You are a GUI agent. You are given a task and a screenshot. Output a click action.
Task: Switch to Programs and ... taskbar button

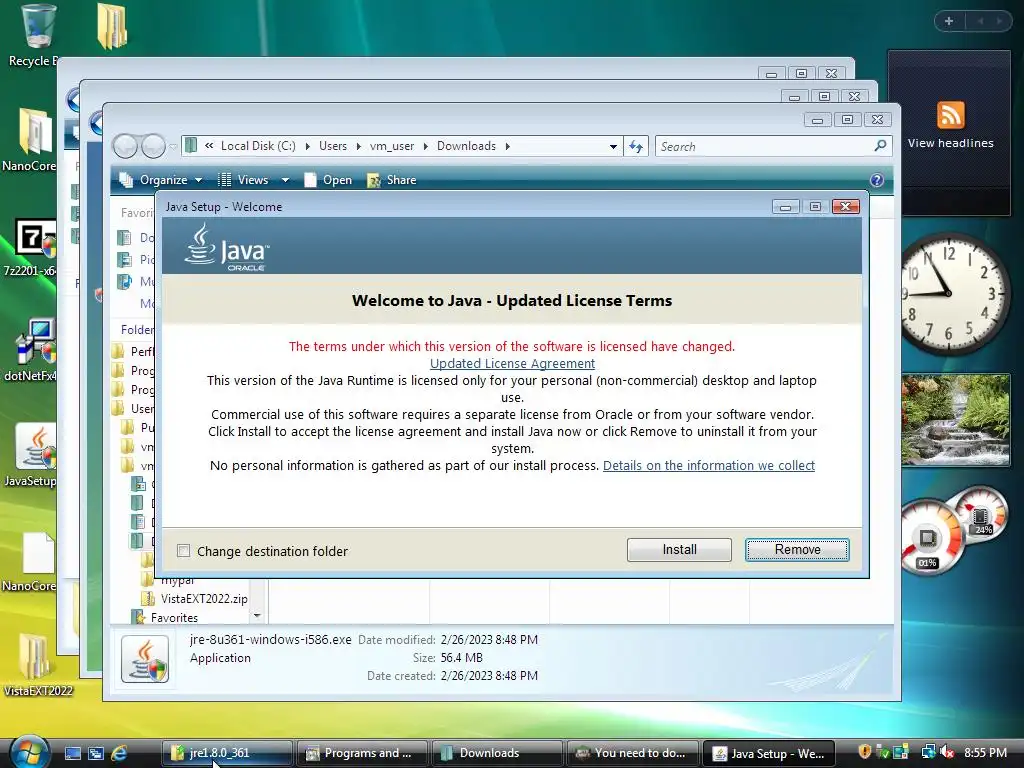(361, 753)
